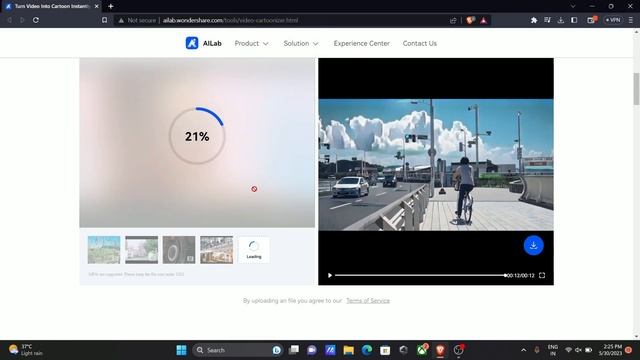Viewport: 640px width, 360px height.
Task: Open Task View from the taskbar
Action: (x=294, y=350)
